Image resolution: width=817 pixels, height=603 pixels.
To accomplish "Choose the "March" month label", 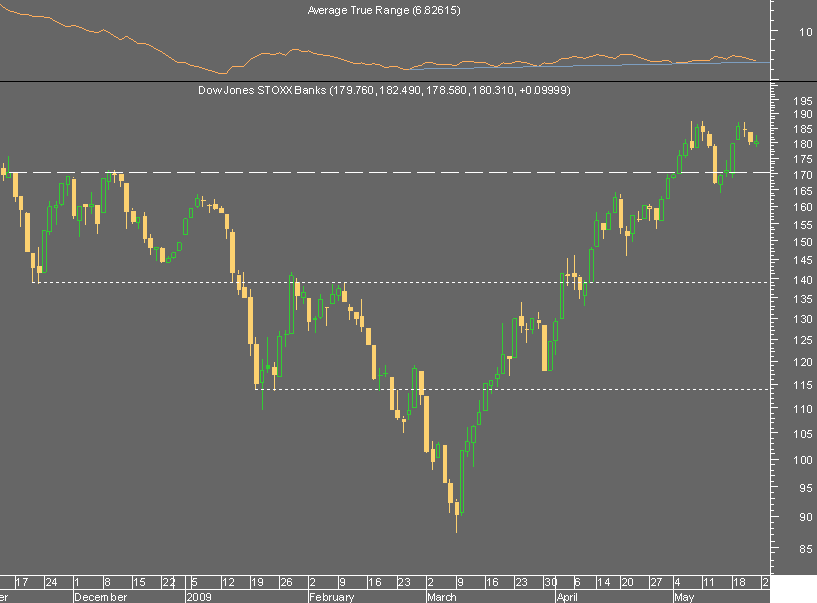I will [442, 597].
